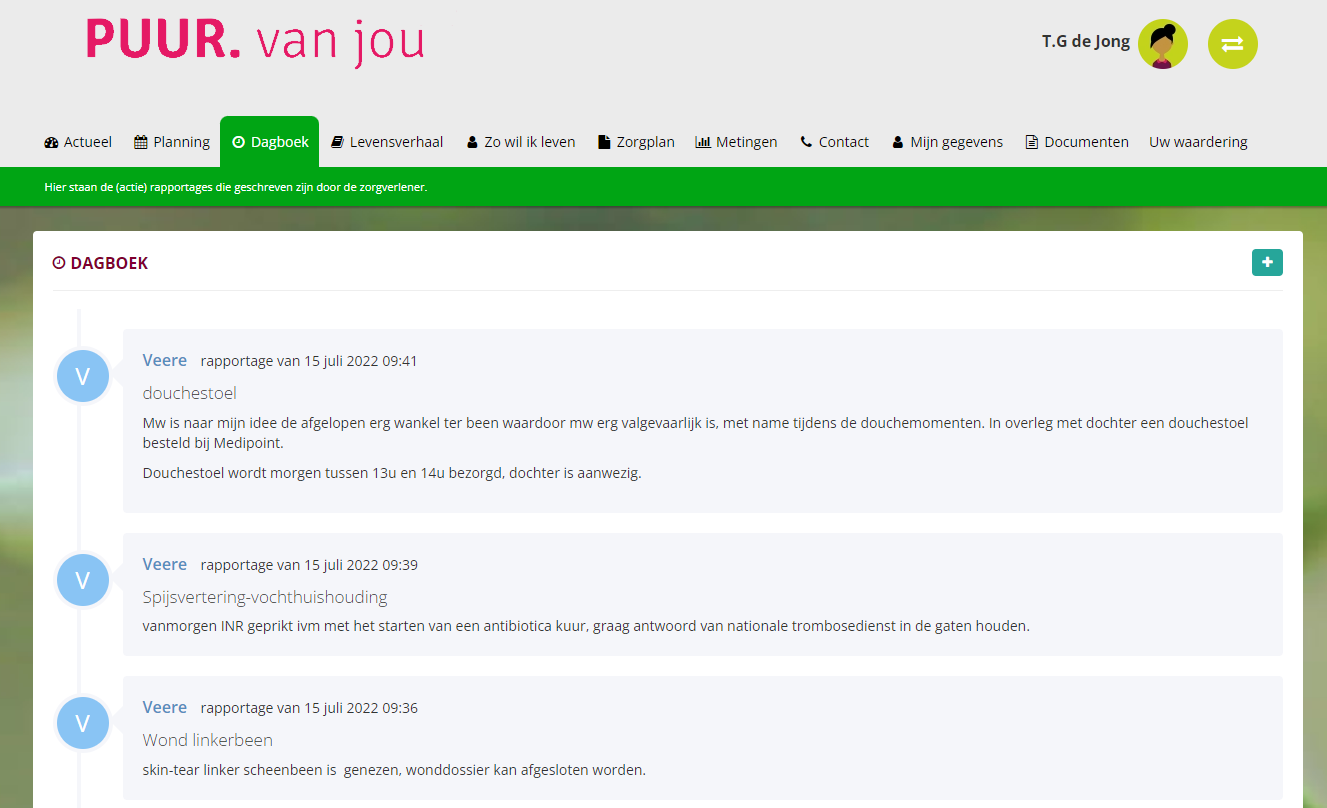Click the PUUR. van jou logo
This screenshot has height=808, width=1327.
coord(255,42)
